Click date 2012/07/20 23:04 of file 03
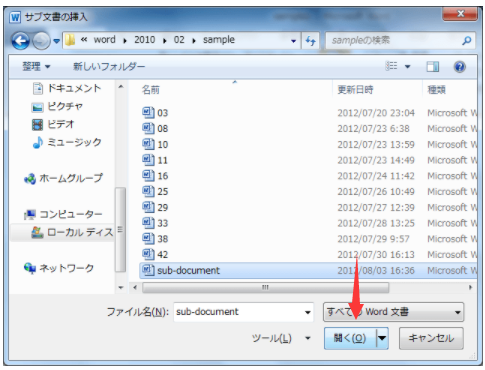Image resolution: width=485 pixels, height=370 pixels. tap(376, 113)
